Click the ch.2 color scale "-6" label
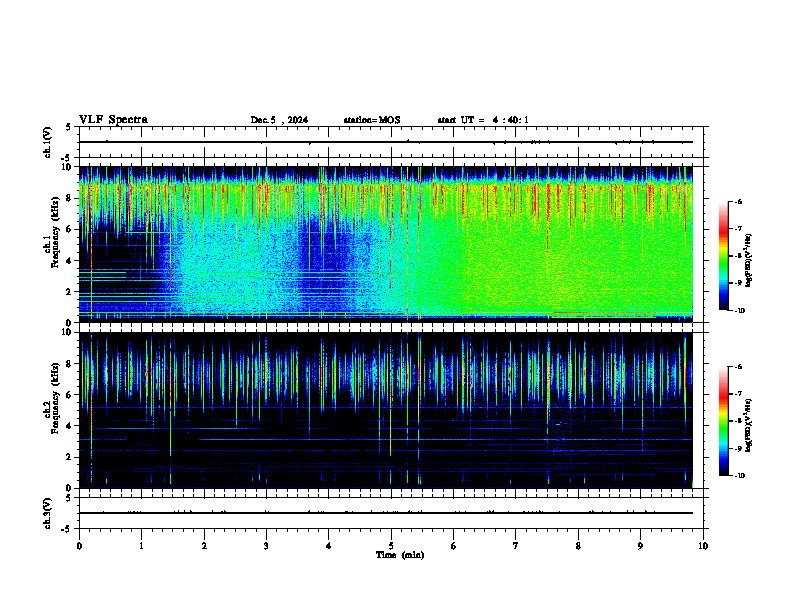This screenshot has height=612, width=792. 738,367
